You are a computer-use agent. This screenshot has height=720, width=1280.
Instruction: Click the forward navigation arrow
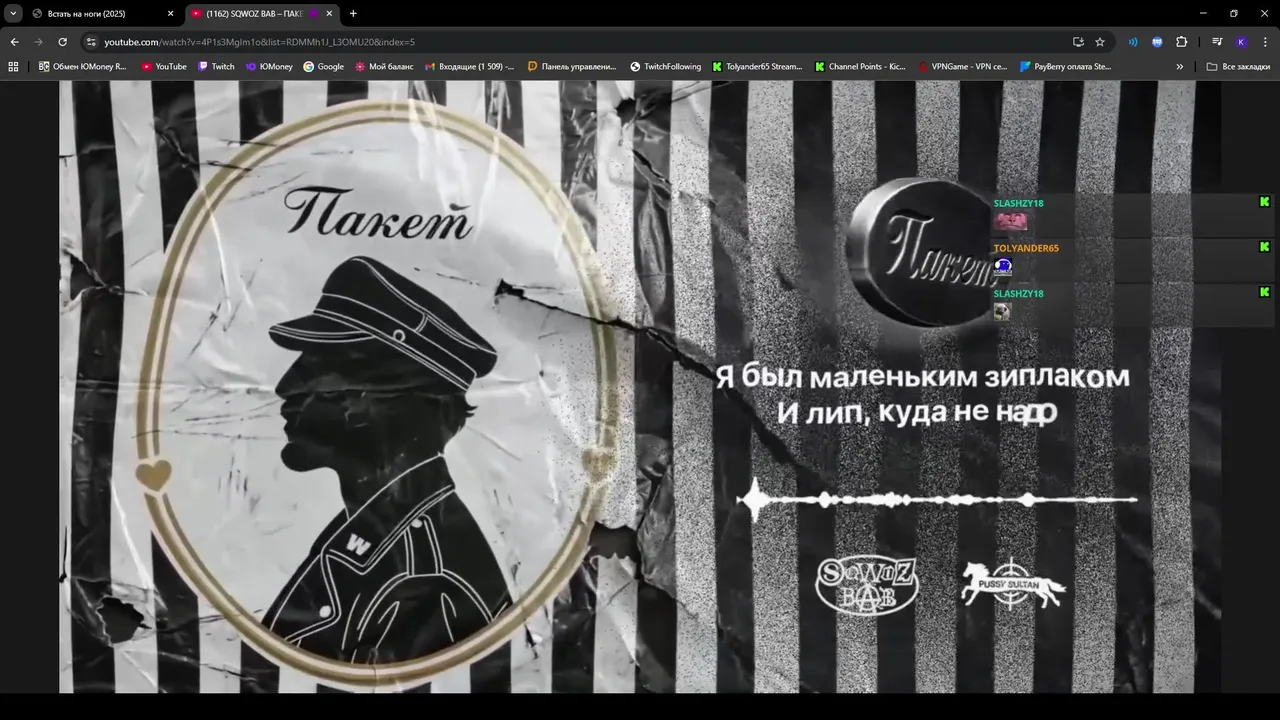pyautogui.click(x=38, y=42)
